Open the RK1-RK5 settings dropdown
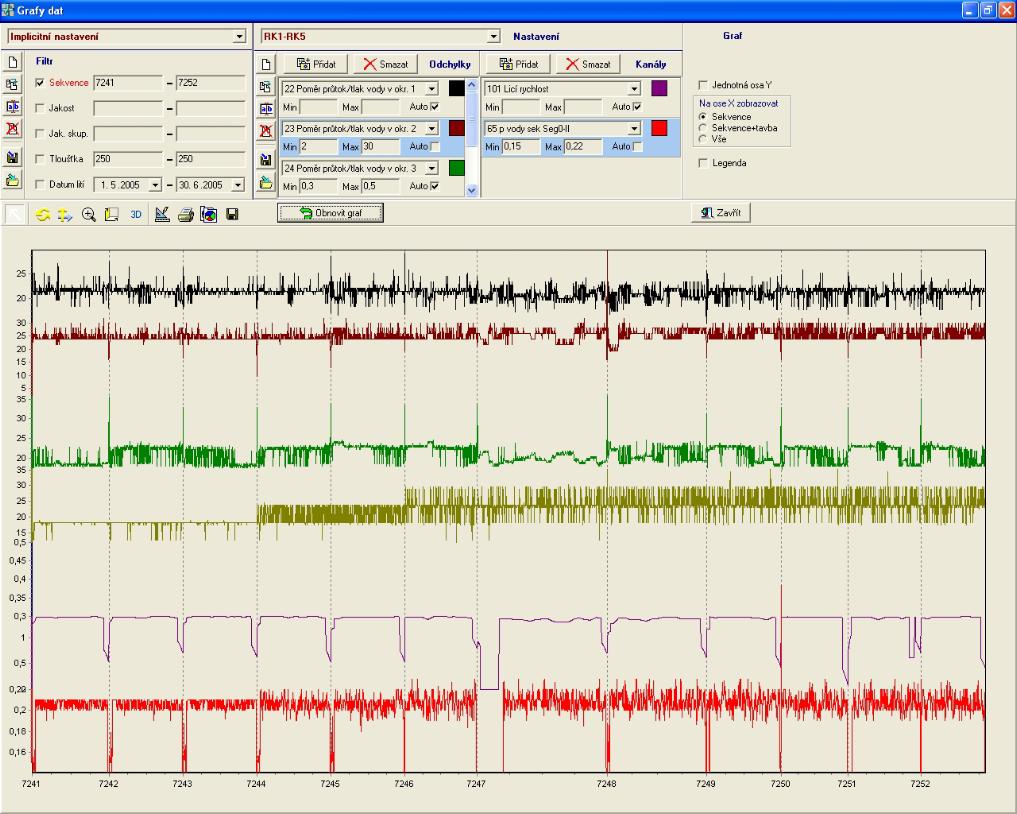 pos(494,37)
